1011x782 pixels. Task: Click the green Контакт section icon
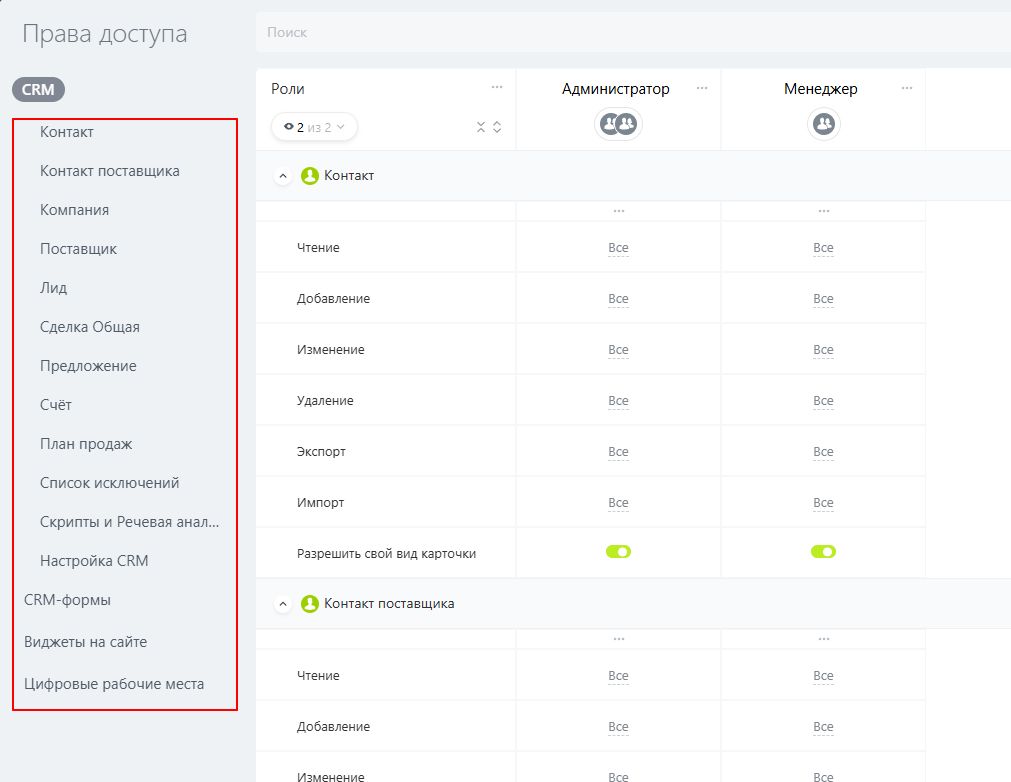click(310, 176)
